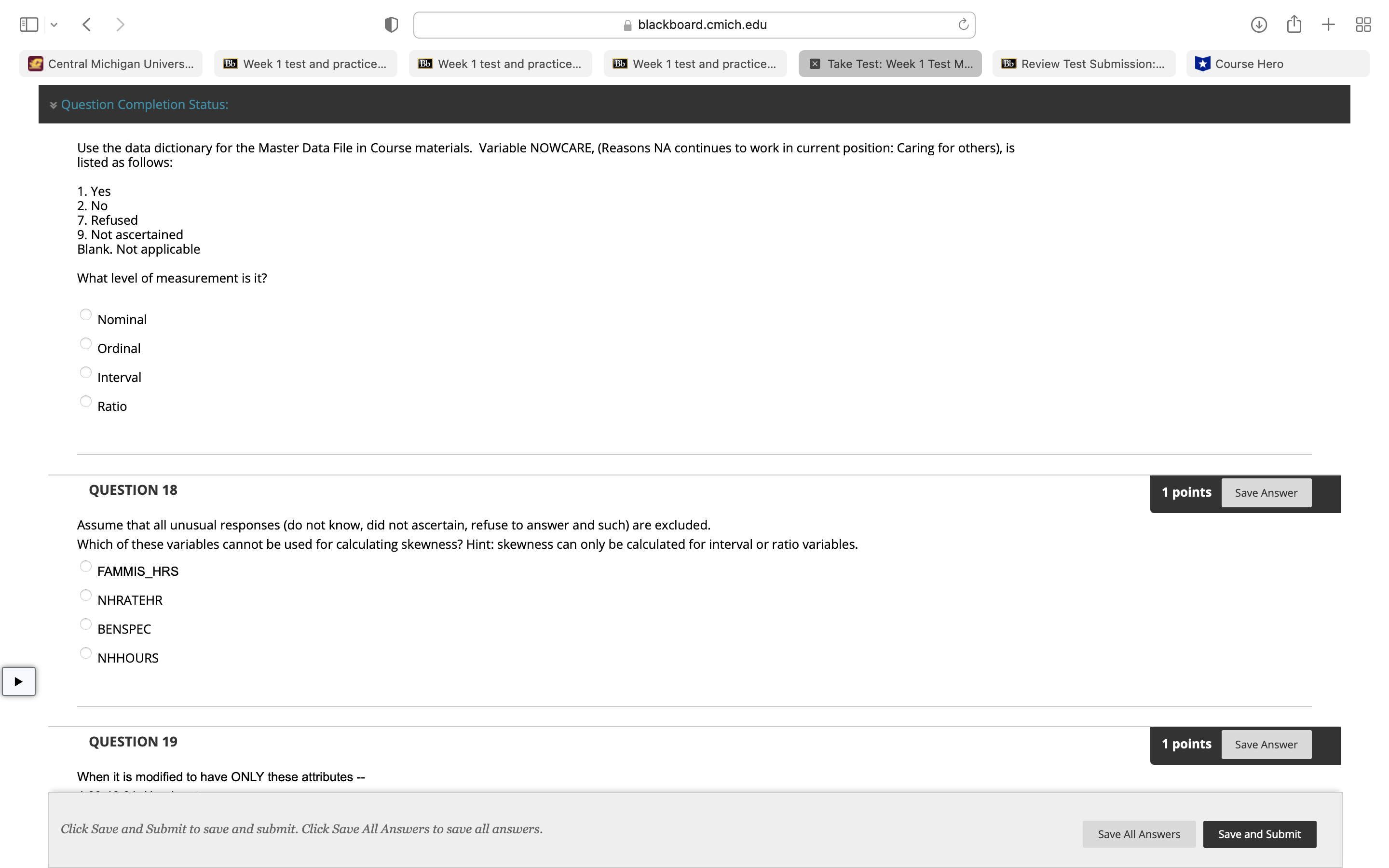Show tab overview grid icon
Image resolution: width=1389 pixels, height=868 pixels.
tap(1363, 24)
